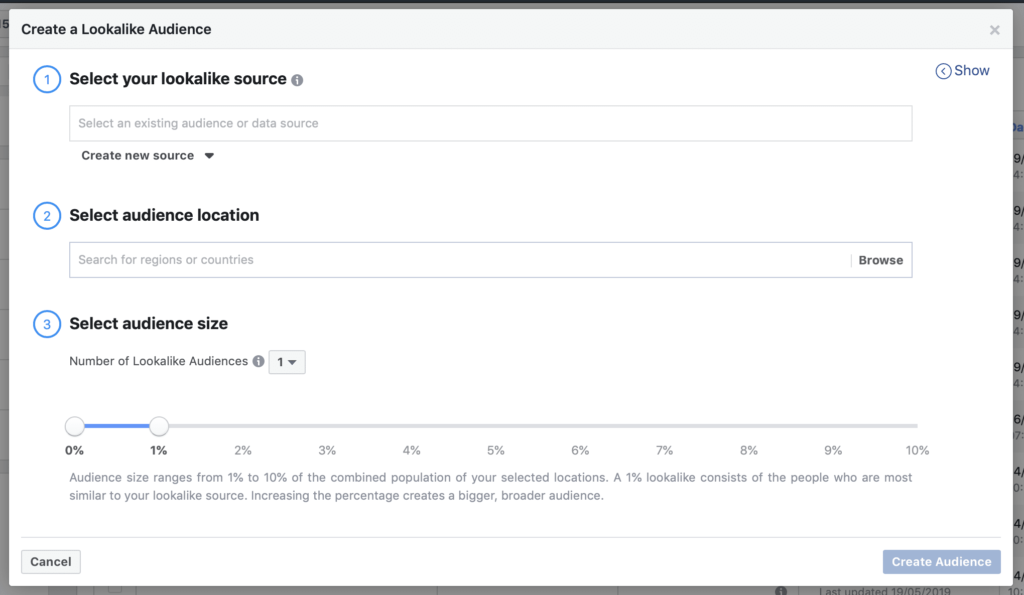The image size is (1024, 595).
Task: Click the Browse button for locations
Action: [x=880, y=260]
